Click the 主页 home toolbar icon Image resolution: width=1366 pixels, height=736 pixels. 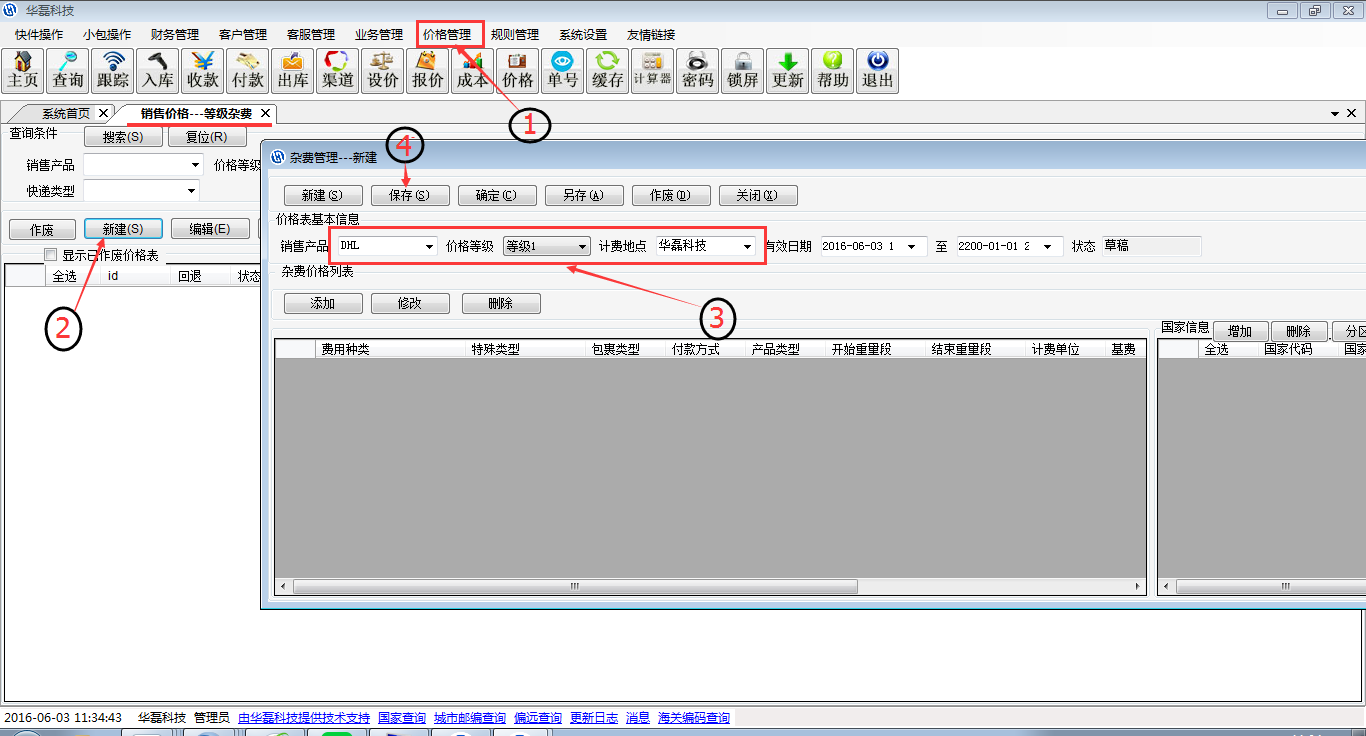coord(23,71)
